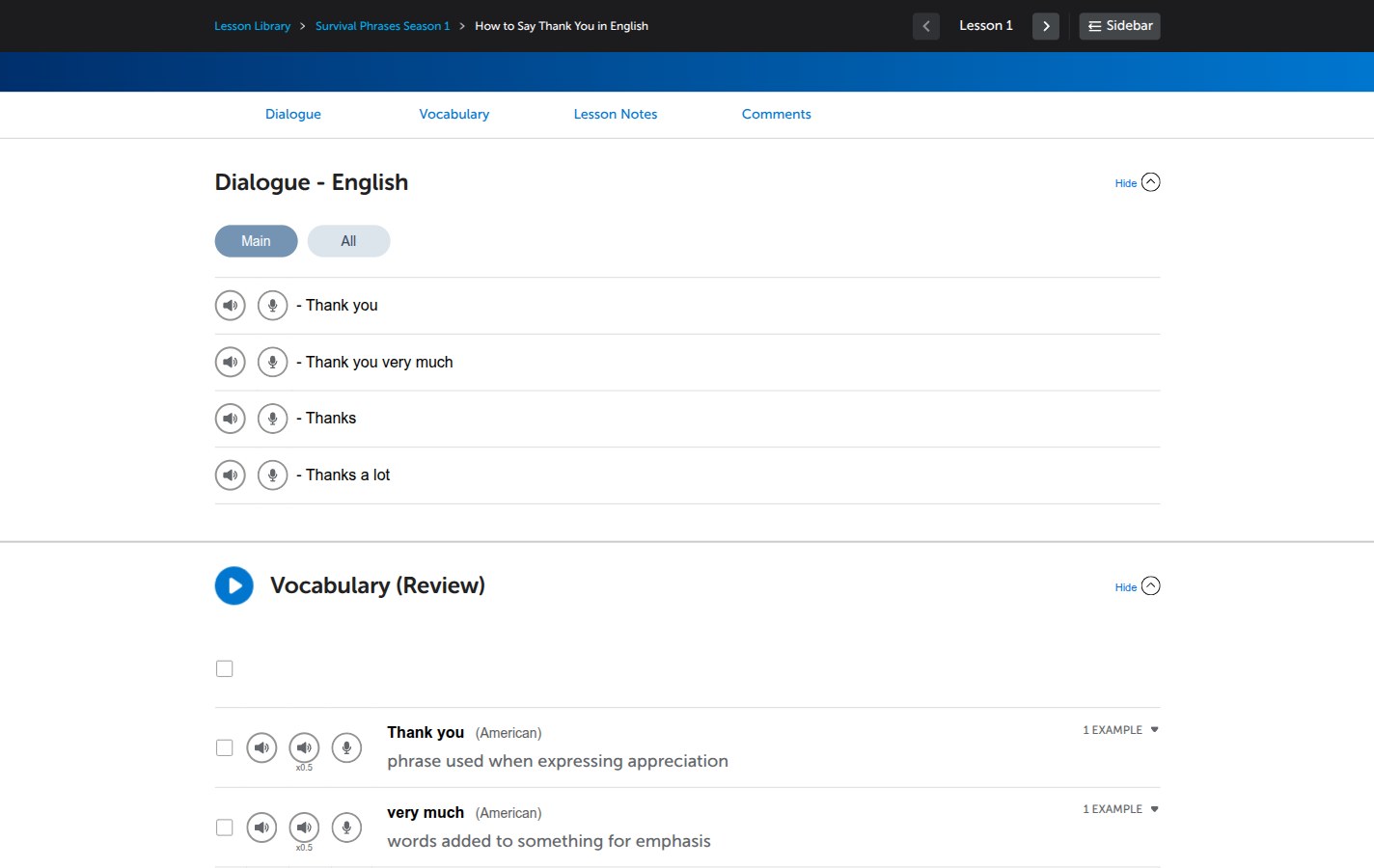The width and height of the screenshot is (1374, 868).
Task: Play the Vocabulary Review audio
Action: click(234, 585)
